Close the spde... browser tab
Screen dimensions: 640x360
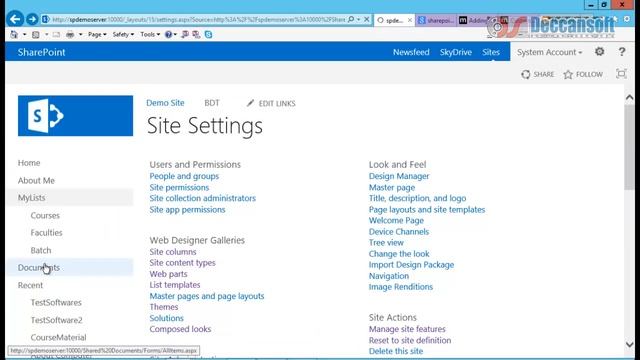coord(410,20)
